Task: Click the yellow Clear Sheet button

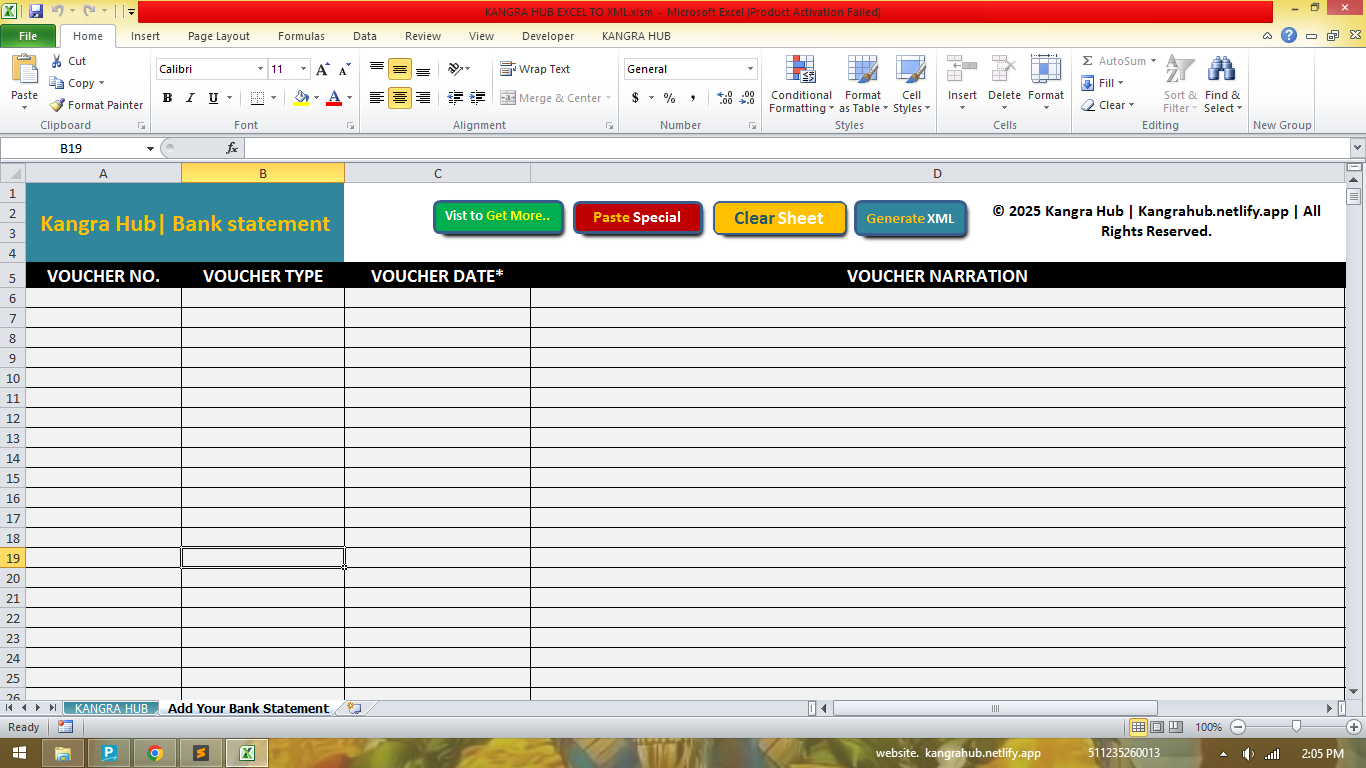Action: pos(779,218)
